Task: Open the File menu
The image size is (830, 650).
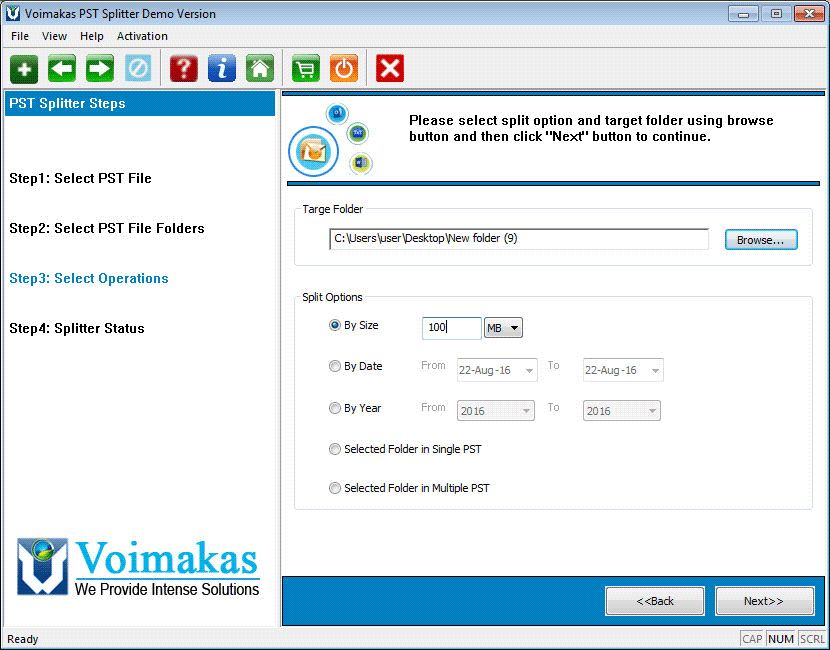Action: coord(20,36)
